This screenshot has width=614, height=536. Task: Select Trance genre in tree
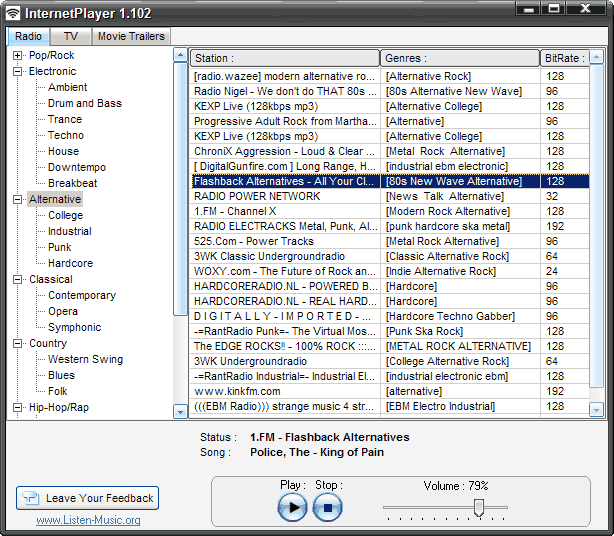tap(65, 119)
